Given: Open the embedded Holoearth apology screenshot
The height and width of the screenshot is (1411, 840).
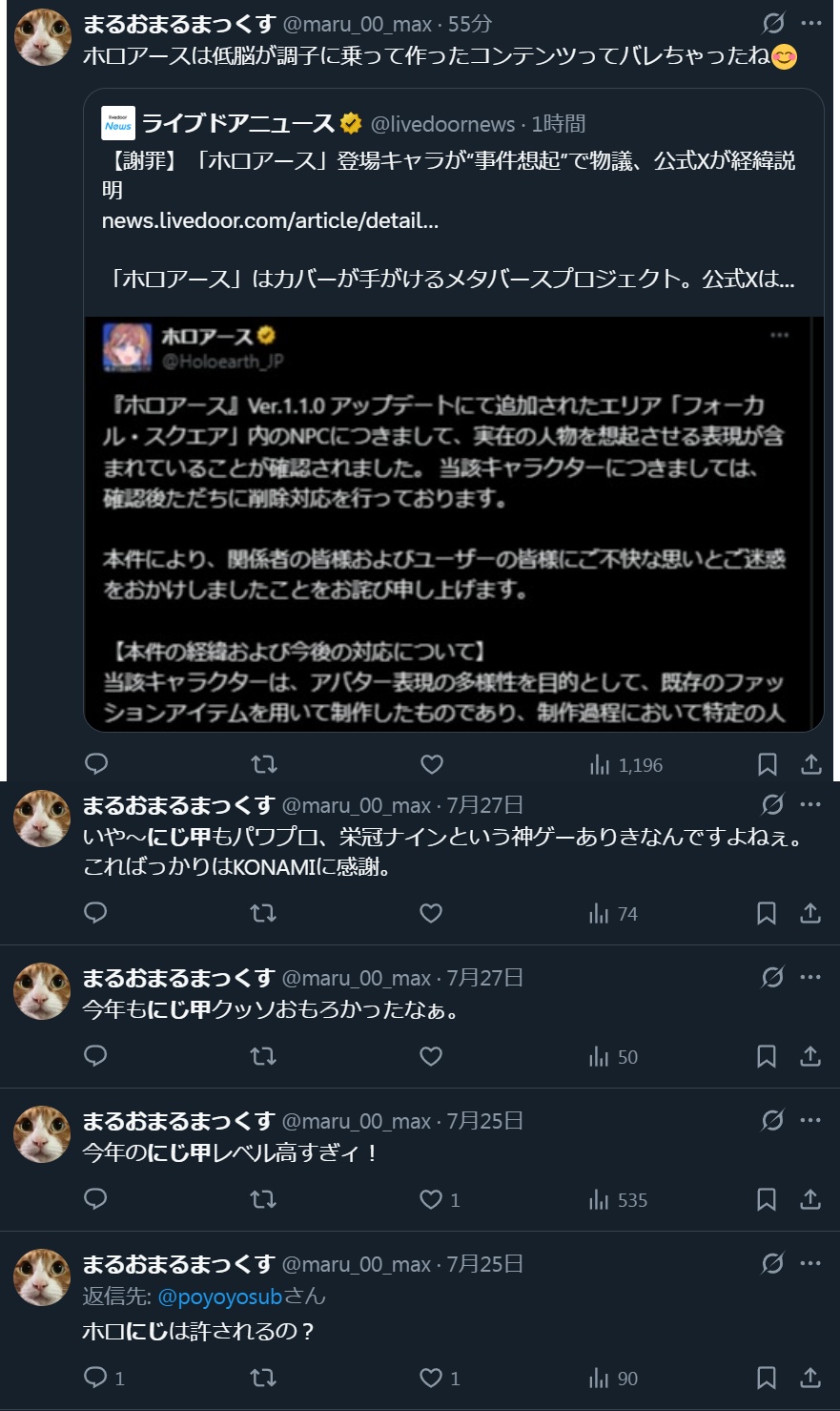Looking at the screenshot, I should [453, 523].
